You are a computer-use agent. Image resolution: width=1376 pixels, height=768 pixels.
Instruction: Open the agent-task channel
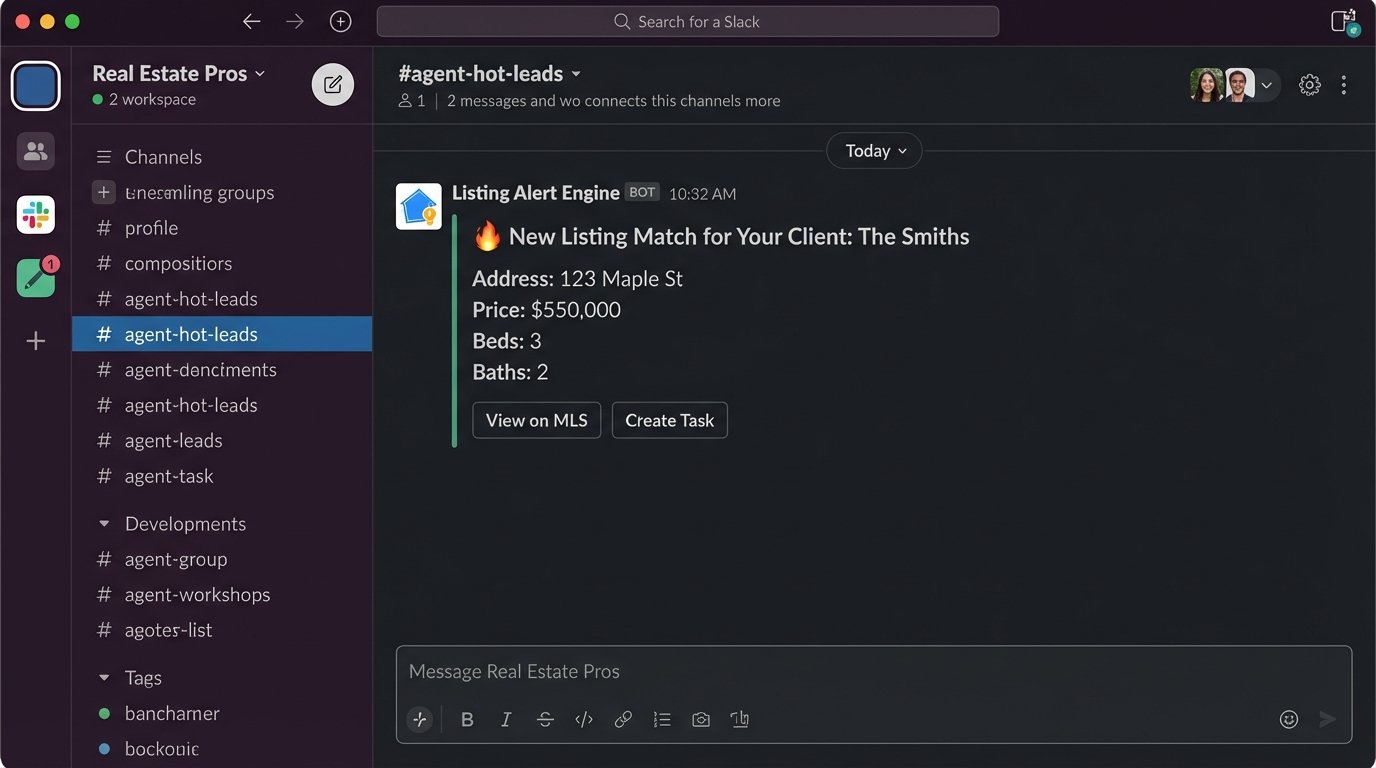[x=169, y=476]
